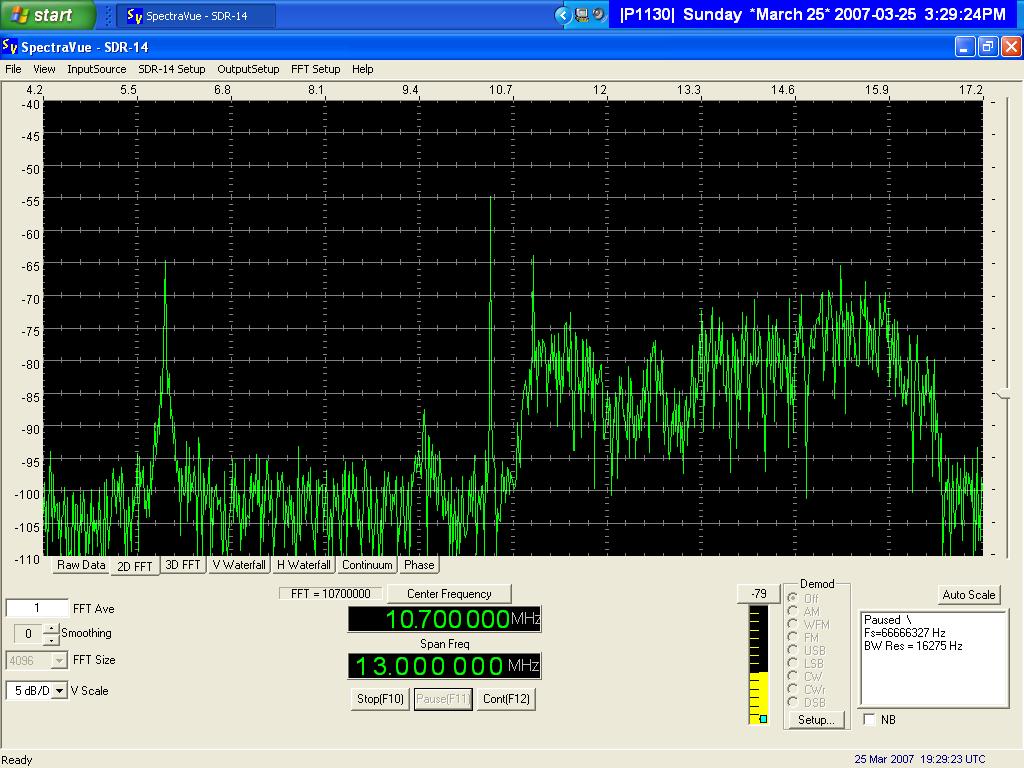Click the SpectraVue title bar icon
Screen dimensions: 1024x768
tap(10, 46)
